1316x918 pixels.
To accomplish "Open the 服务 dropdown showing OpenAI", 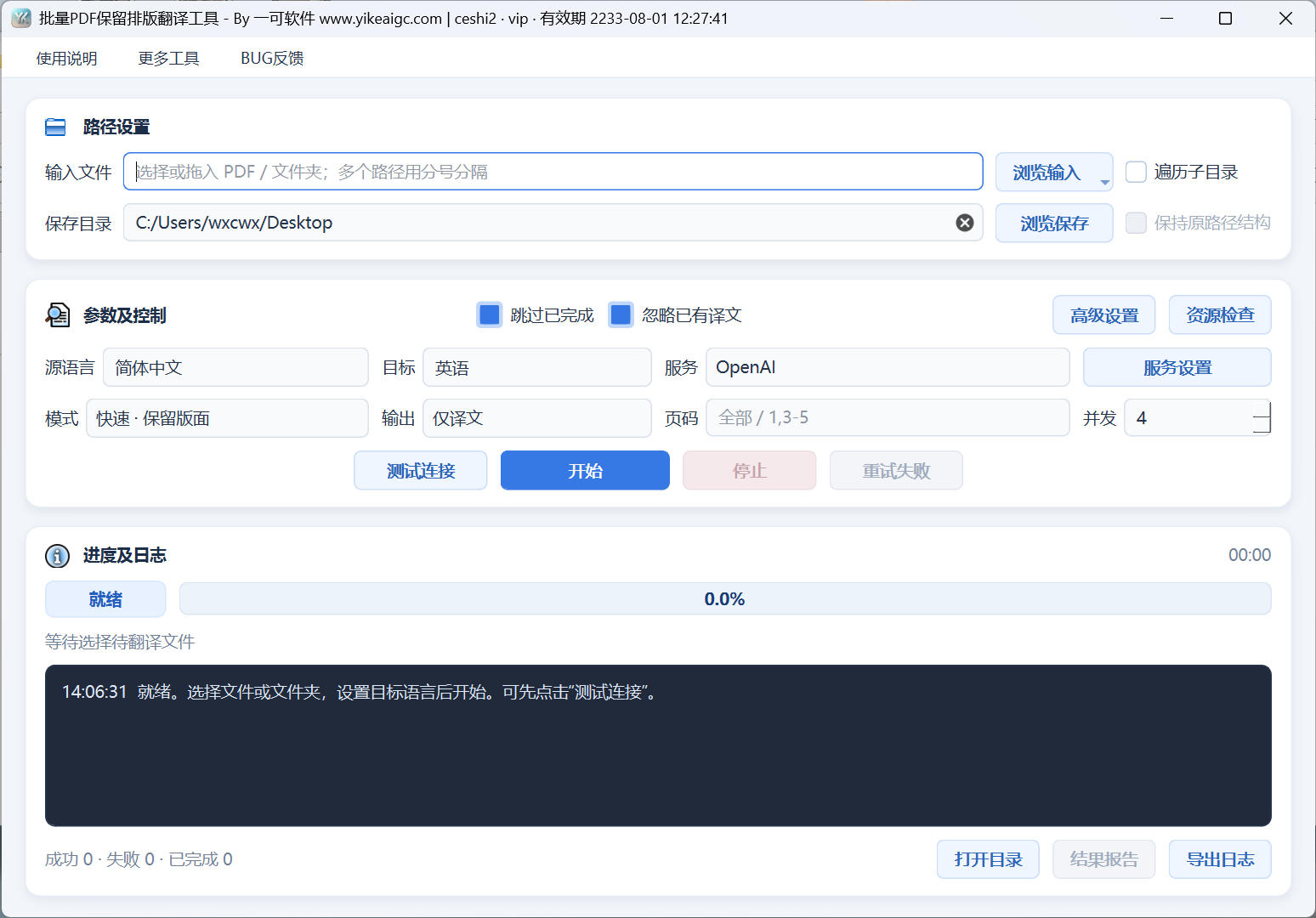I will pos(888,367).
